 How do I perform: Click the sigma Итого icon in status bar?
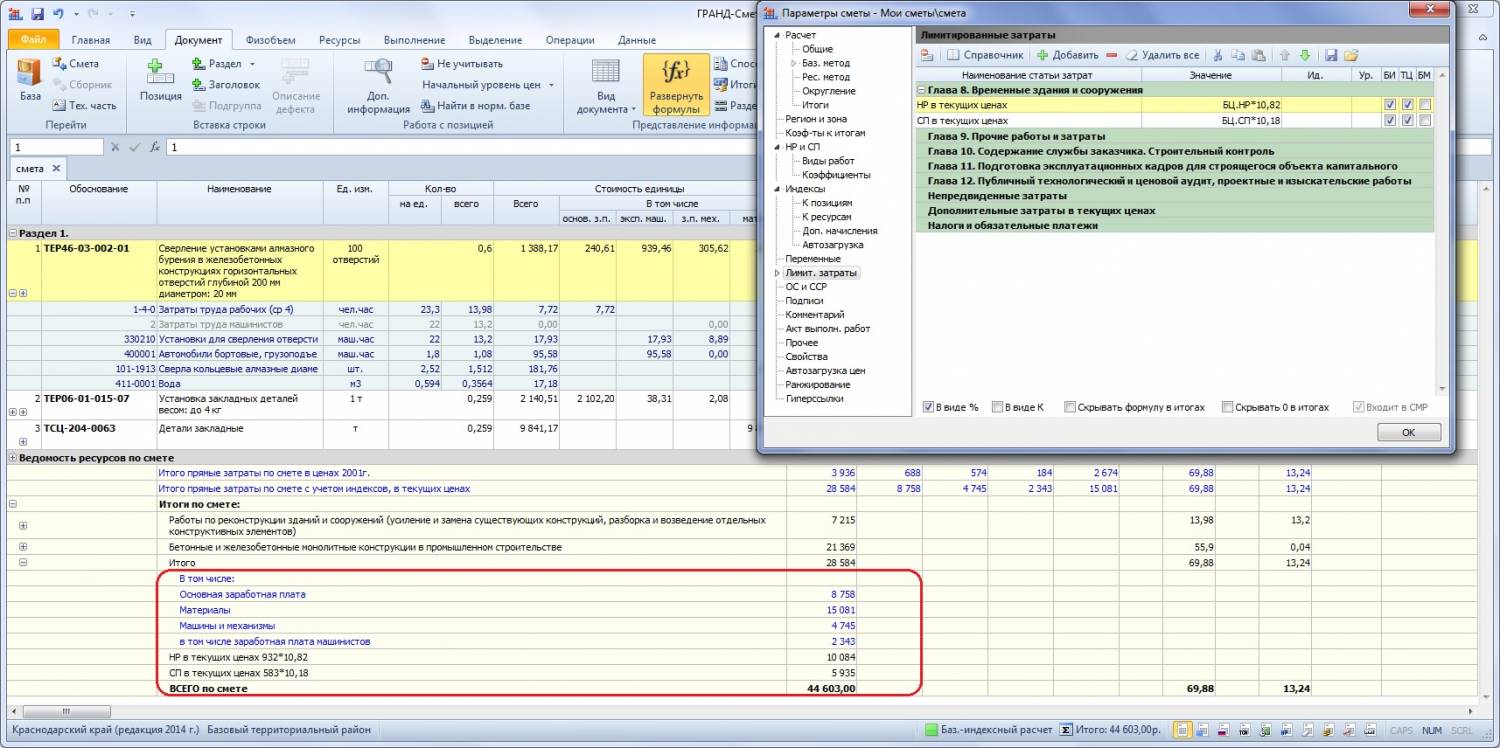1066,730
